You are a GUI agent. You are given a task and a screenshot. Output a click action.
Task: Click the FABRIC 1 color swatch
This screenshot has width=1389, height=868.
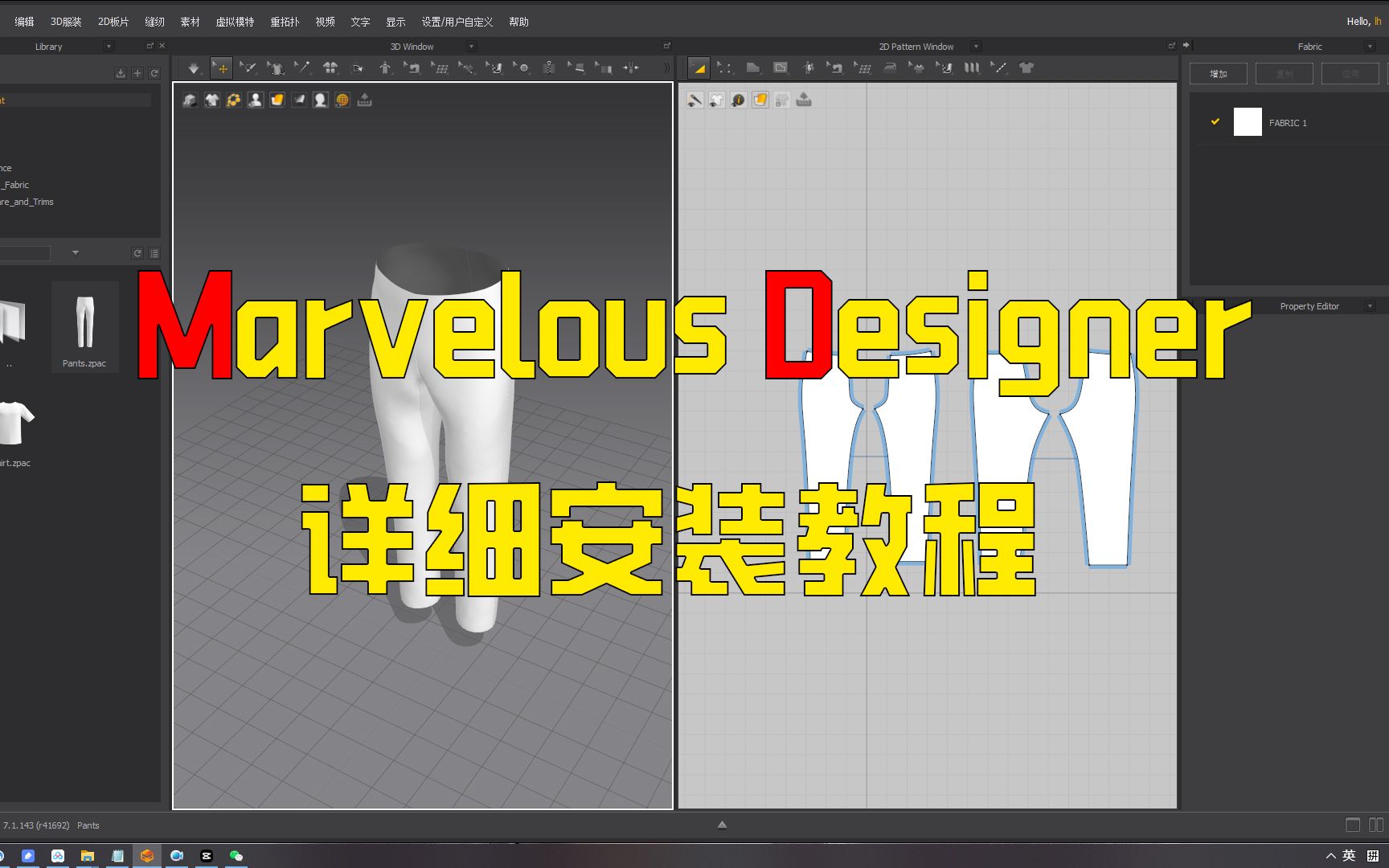click(1247, 121)
